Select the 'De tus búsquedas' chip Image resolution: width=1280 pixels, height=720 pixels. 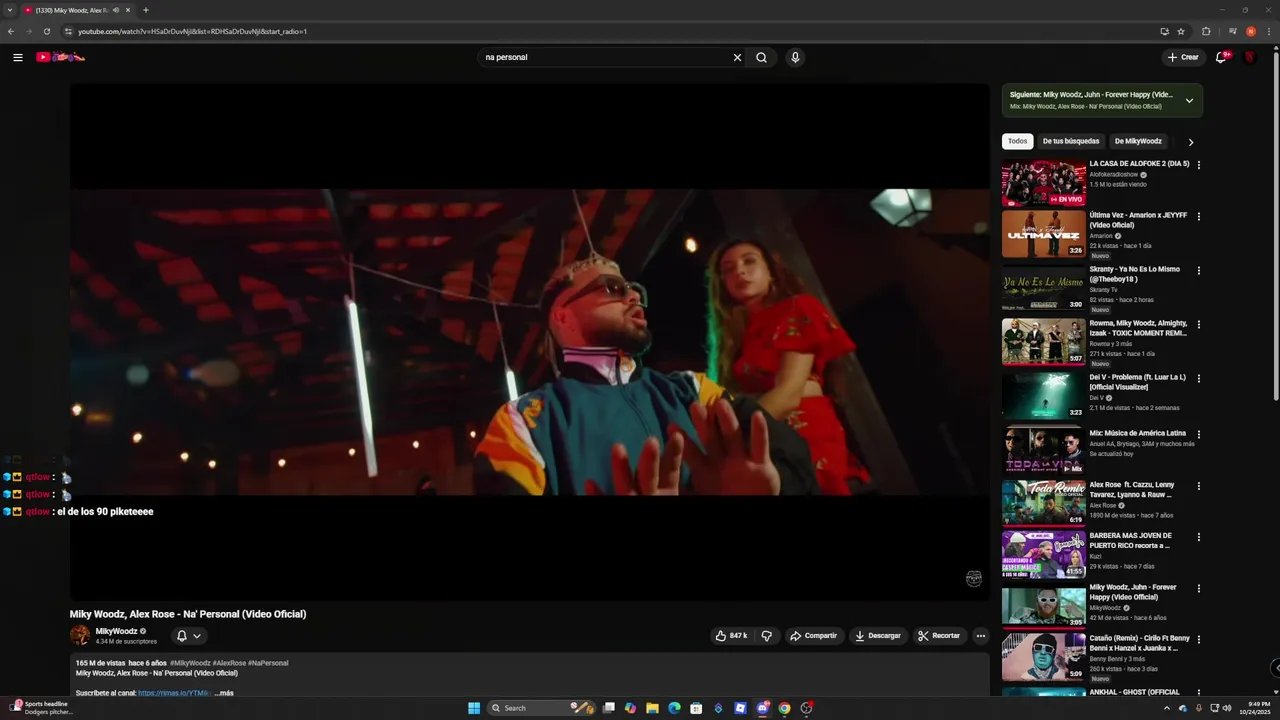[1070, 141]
